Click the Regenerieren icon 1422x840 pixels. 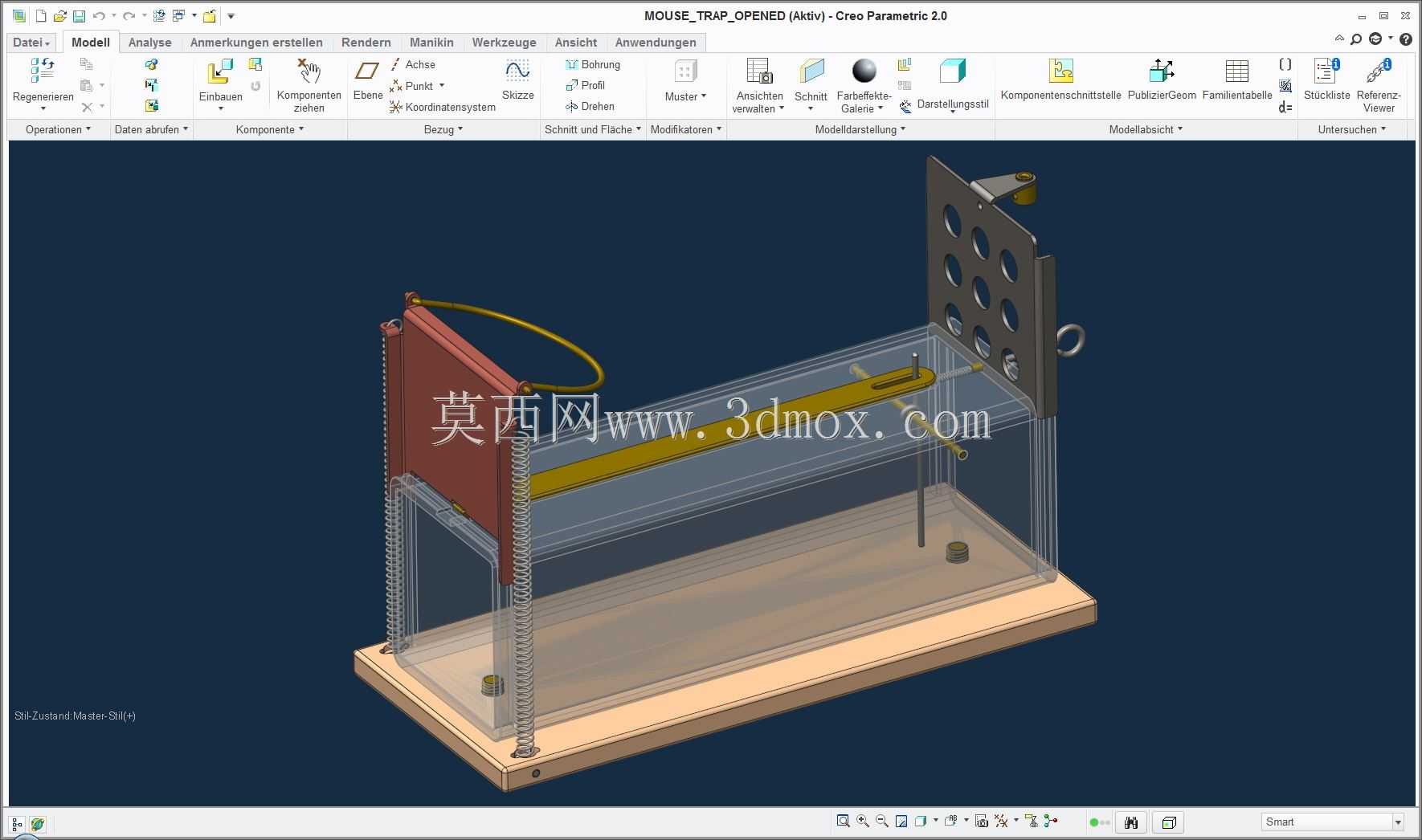43,71
